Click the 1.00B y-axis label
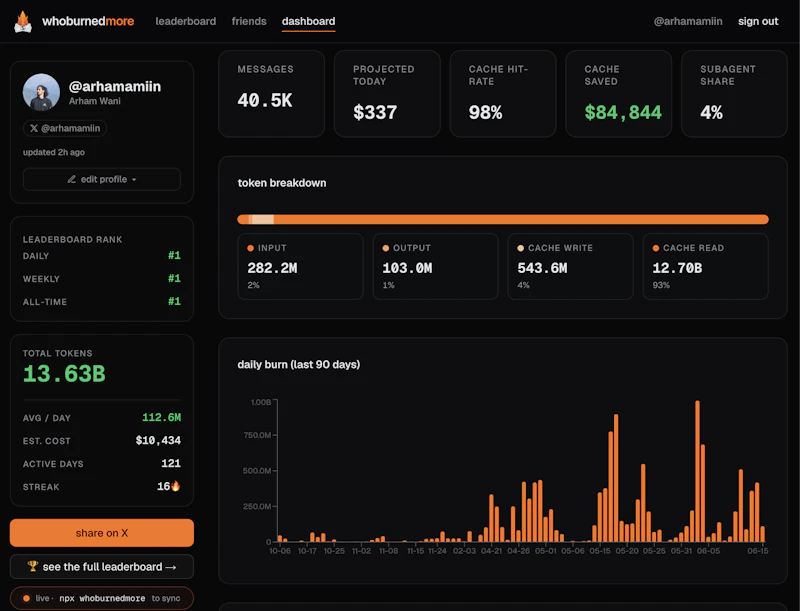Image resolution: width=800 pixels, height=611 pixels. tap(261, 402)
